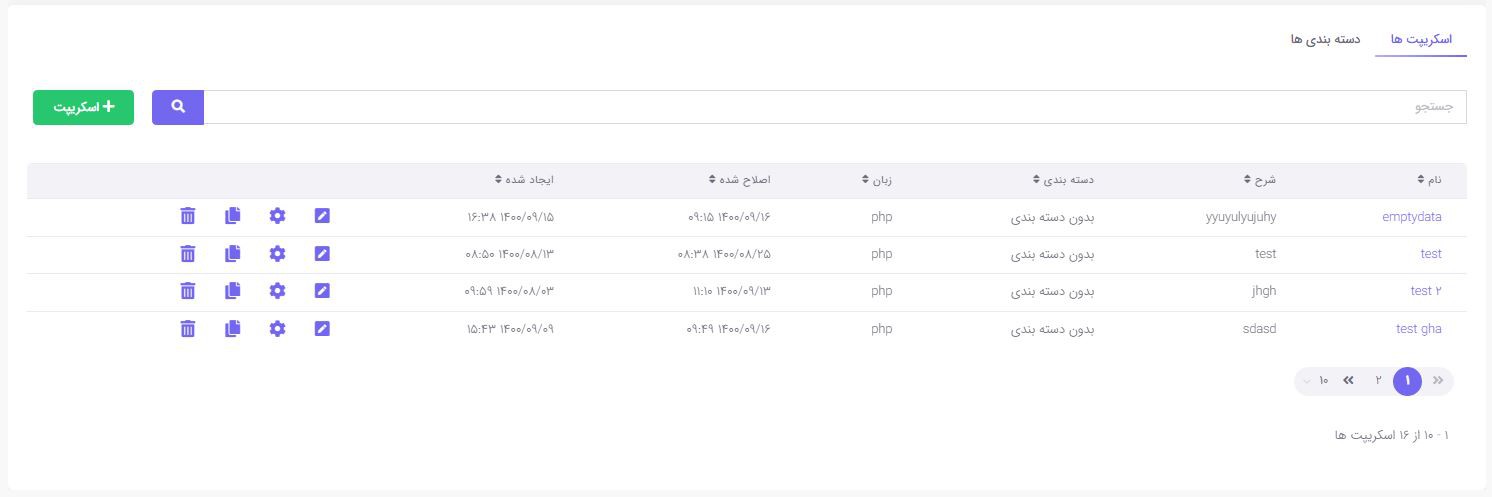
Task: Delete the test gha script with trash icon
Action: click(187, 328)
